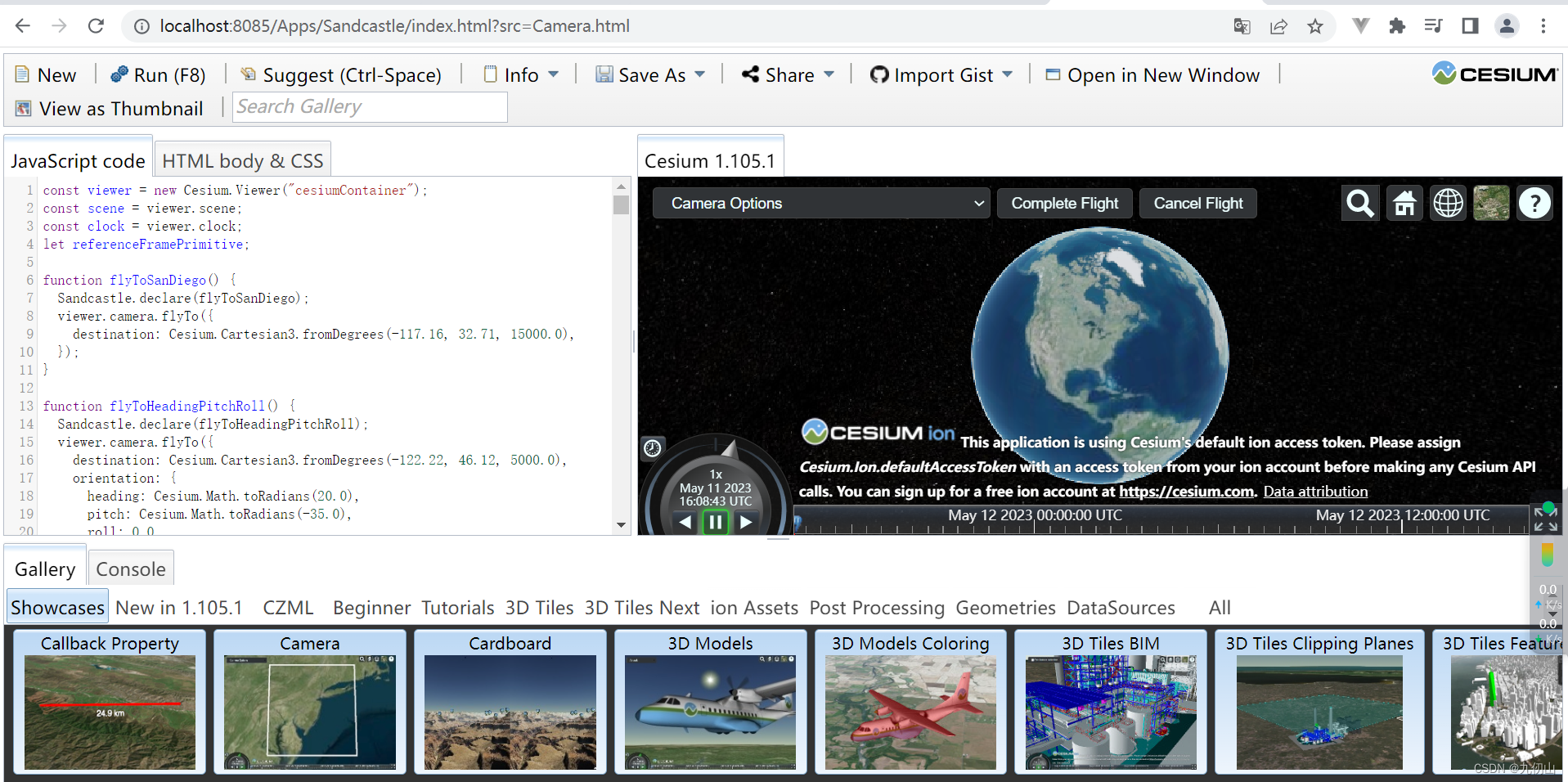Open Callback Property example thumbnail
The height and width of the screenshot is (782, 1568).
point(110,701)
